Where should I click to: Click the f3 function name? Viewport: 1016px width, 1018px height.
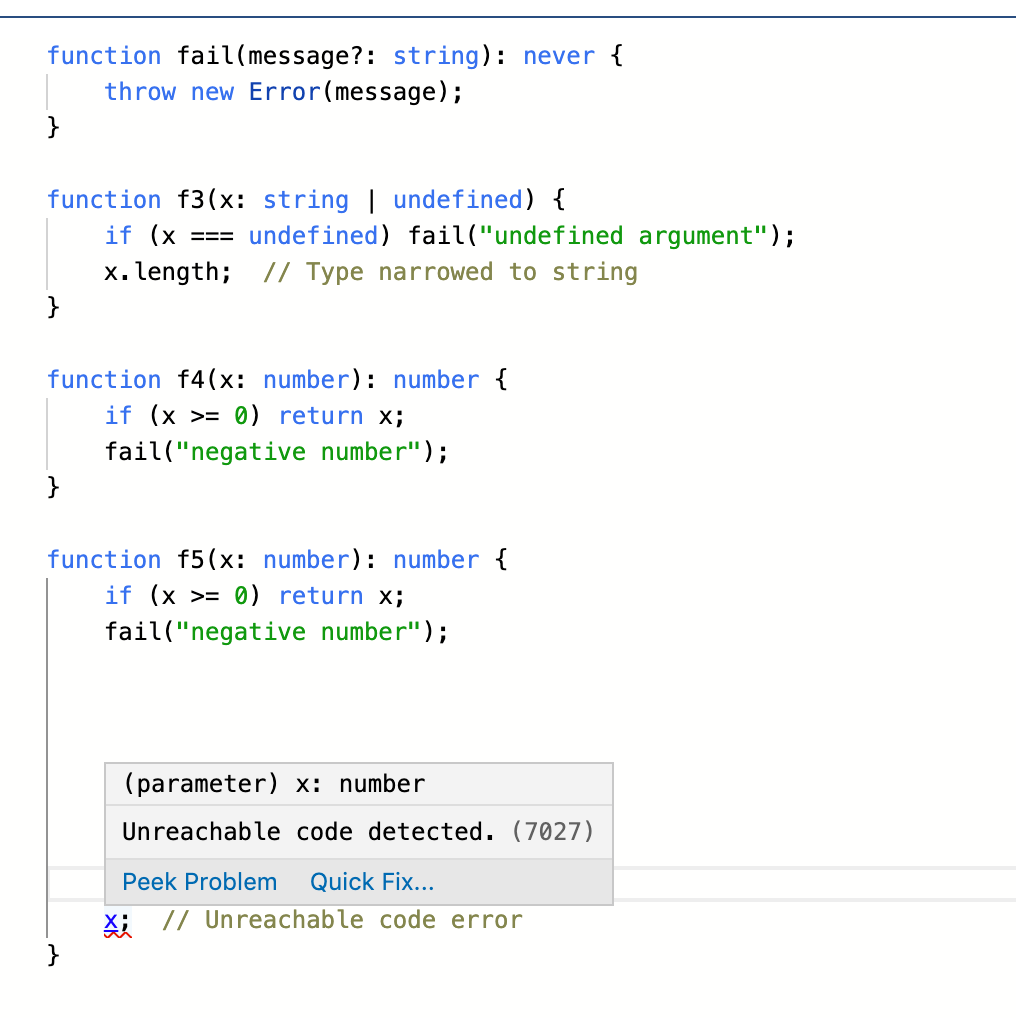coord(191,200)
